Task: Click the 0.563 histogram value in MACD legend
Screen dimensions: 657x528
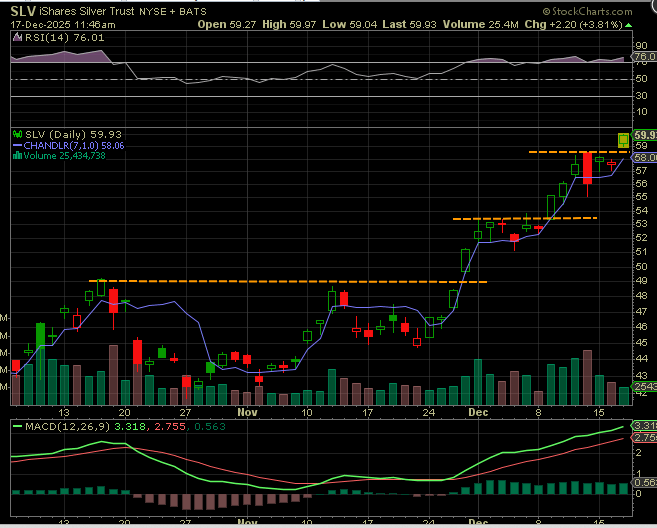Action: coord(210,427)
